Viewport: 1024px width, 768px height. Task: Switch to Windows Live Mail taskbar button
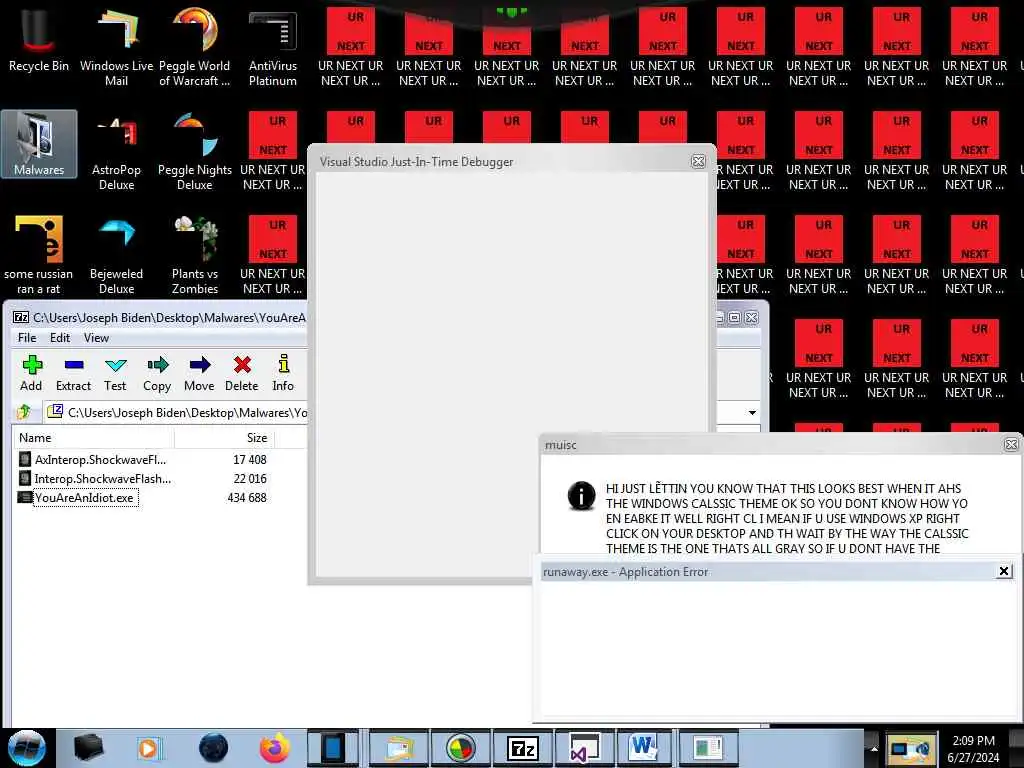[x=400, y=748]
